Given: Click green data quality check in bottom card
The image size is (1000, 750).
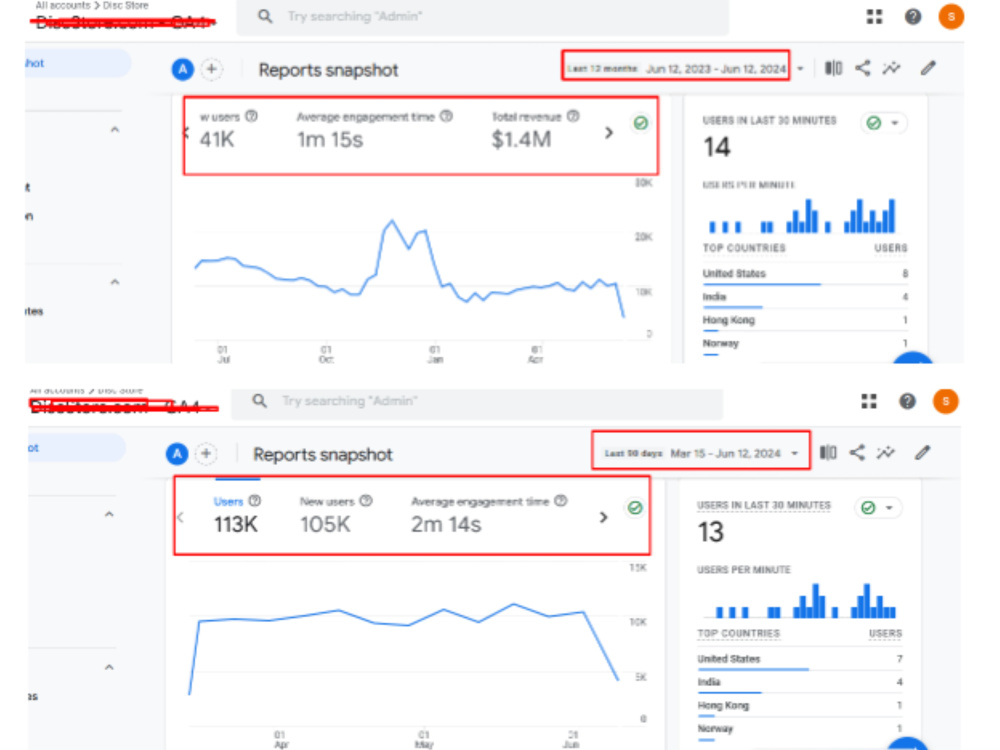Looking at the screenshot, I should coord(635,508).
